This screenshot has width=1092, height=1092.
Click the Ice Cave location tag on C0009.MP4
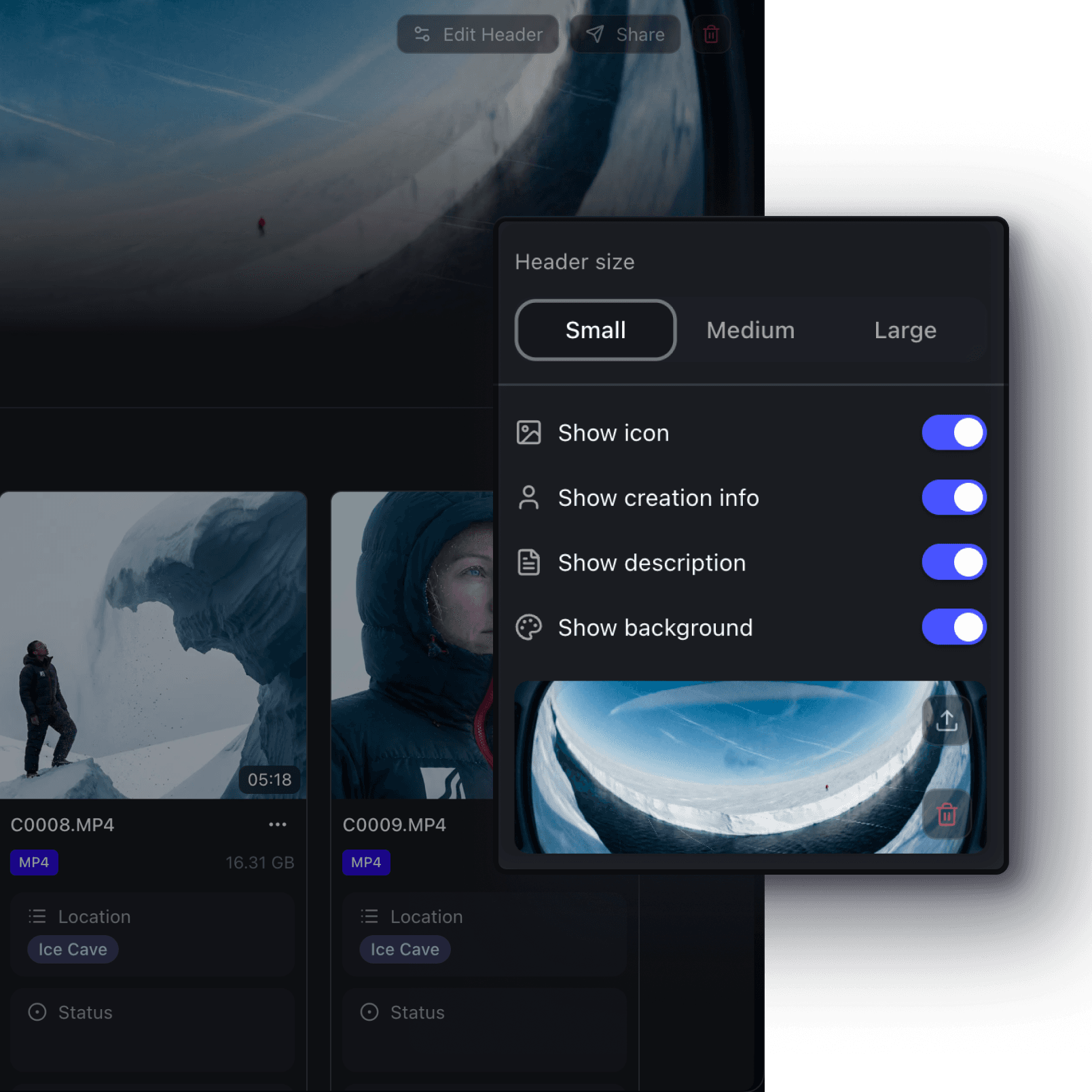click(404, 949)
